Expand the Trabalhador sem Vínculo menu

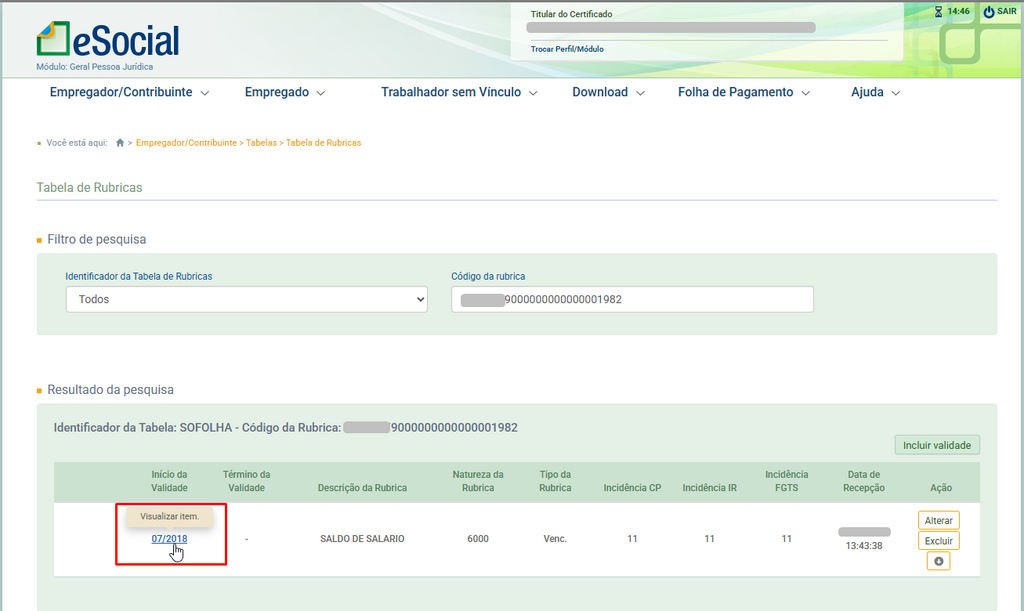click(459, 92)
